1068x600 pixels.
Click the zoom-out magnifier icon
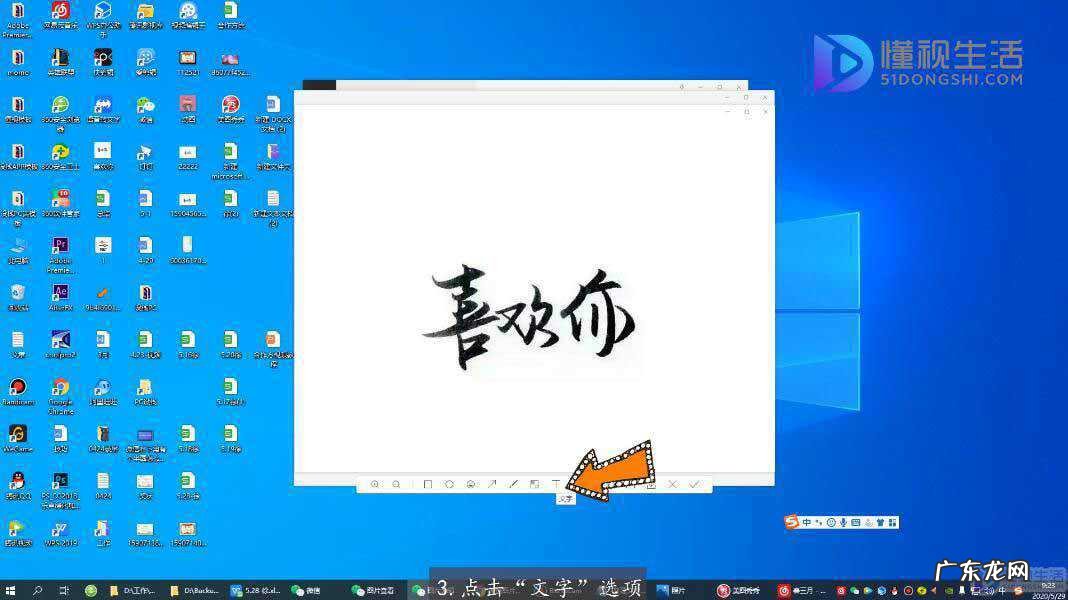pos(397,484)
